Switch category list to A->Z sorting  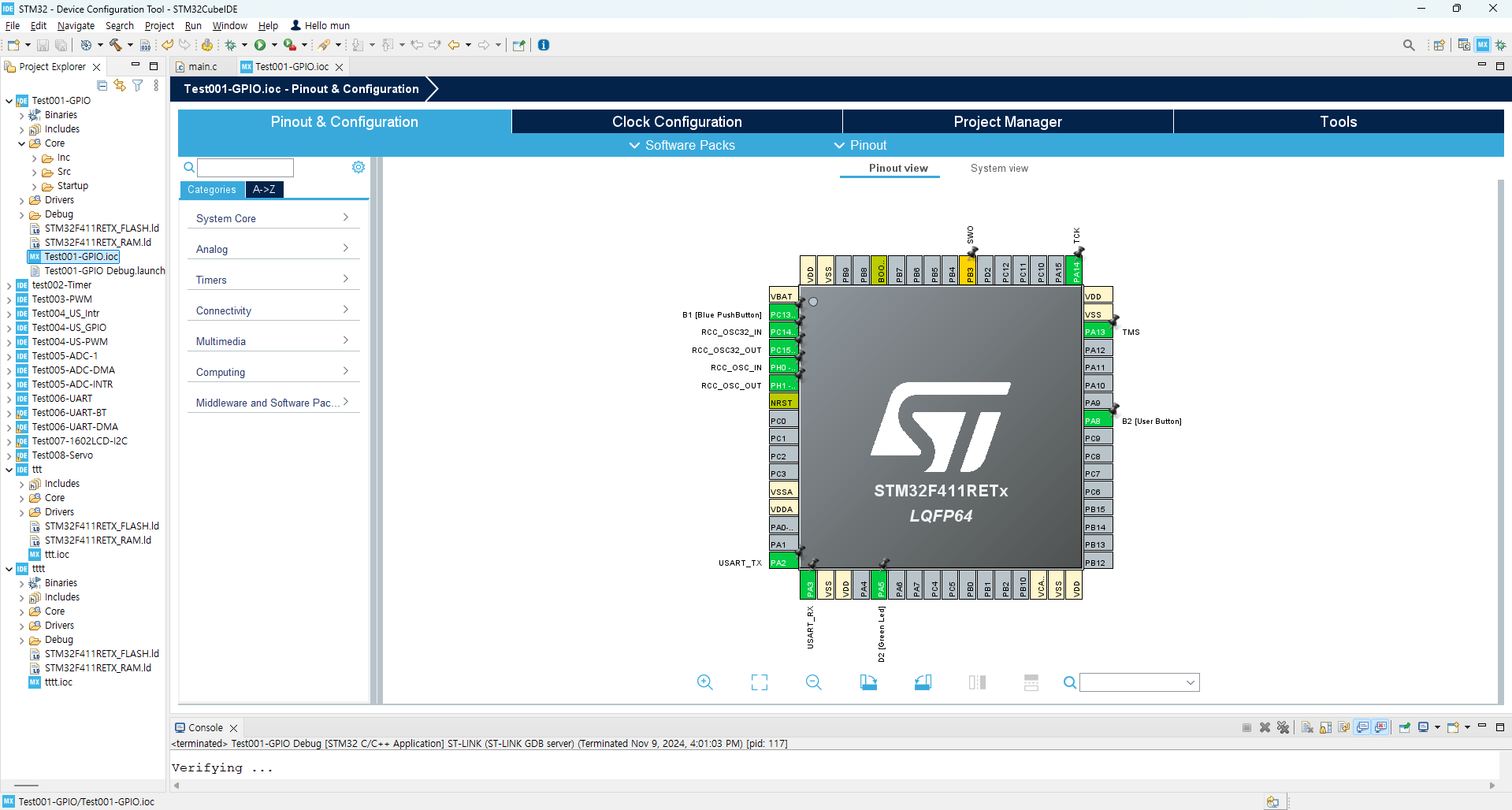pos(264,189)
